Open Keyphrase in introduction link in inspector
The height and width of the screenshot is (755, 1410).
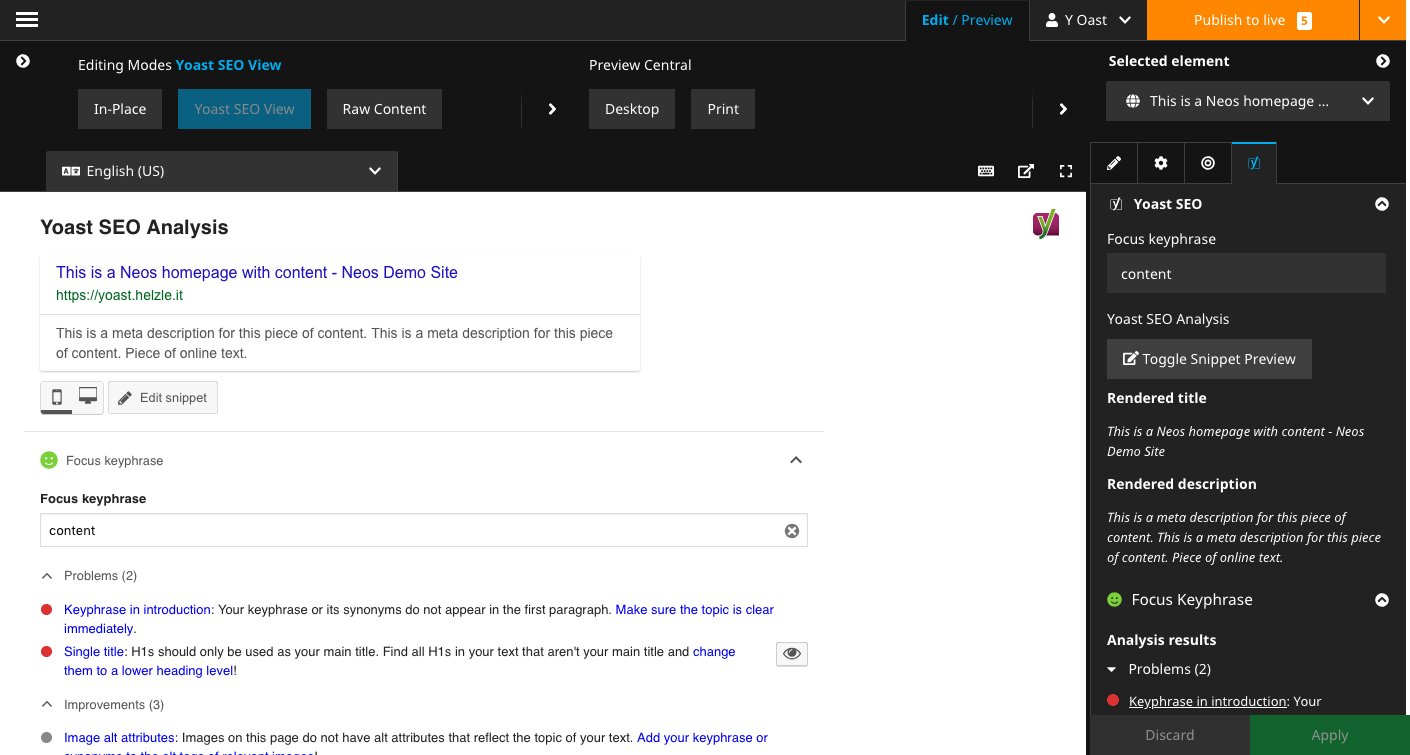[1208, 701]
